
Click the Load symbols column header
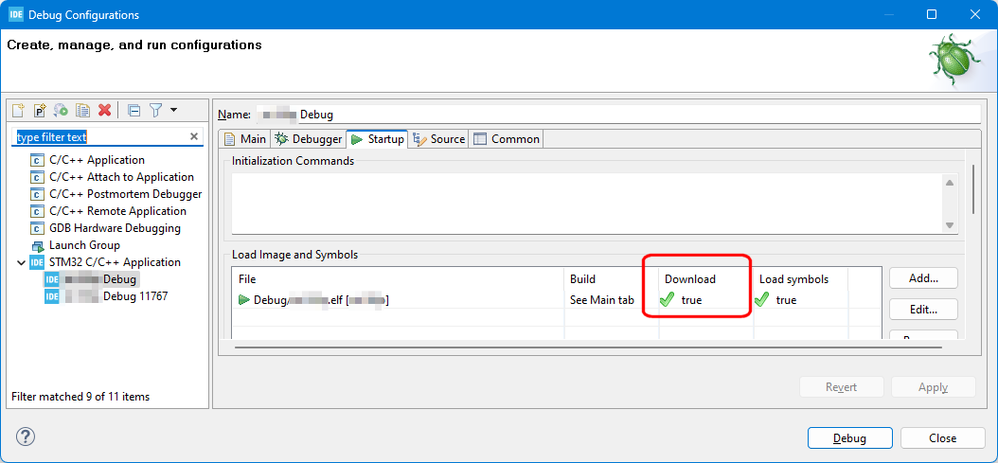point(801,279)
